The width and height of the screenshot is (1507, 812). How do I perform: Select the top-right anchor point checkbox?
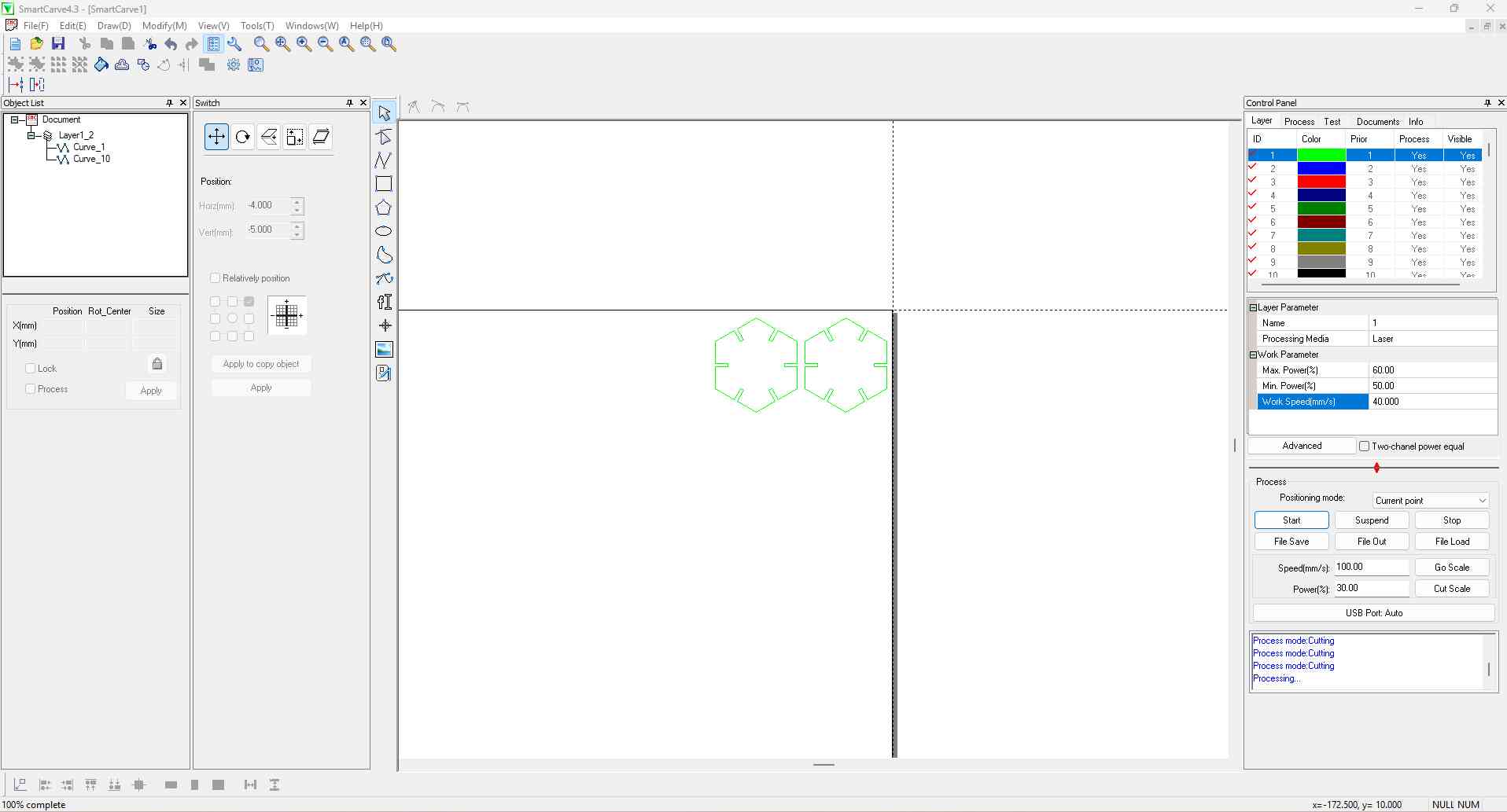pyautogui.click(x=249, y=301)
